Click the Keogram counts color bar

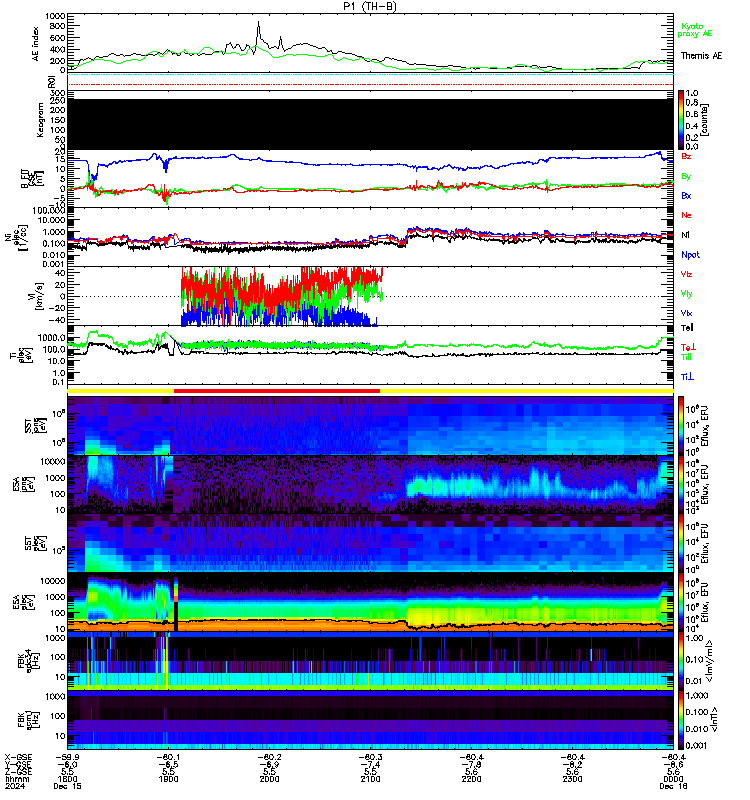(681, 120)
